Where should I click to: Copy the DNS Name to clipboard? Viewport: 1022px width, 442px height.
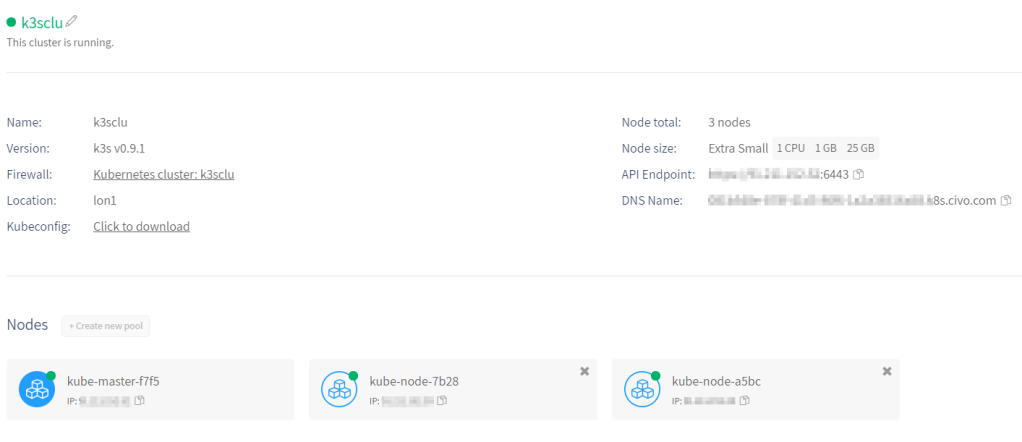pyautogui.click(x=1006, y=201)
